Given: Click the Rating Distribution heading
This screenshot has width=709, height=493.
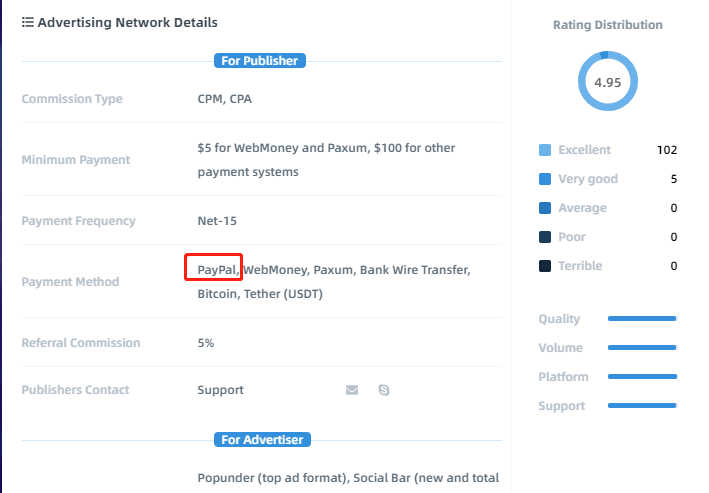Looking at the screenshot, I should pos(608,25).
